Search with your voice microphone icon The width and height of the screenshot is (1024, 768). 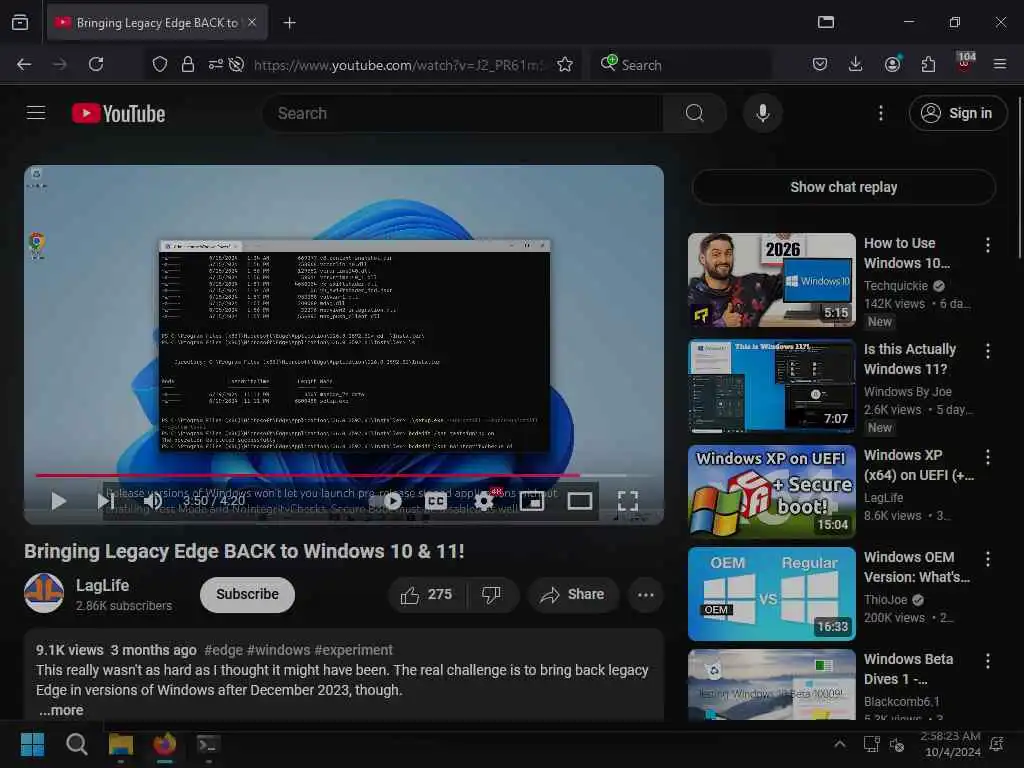tap(762, 113)
